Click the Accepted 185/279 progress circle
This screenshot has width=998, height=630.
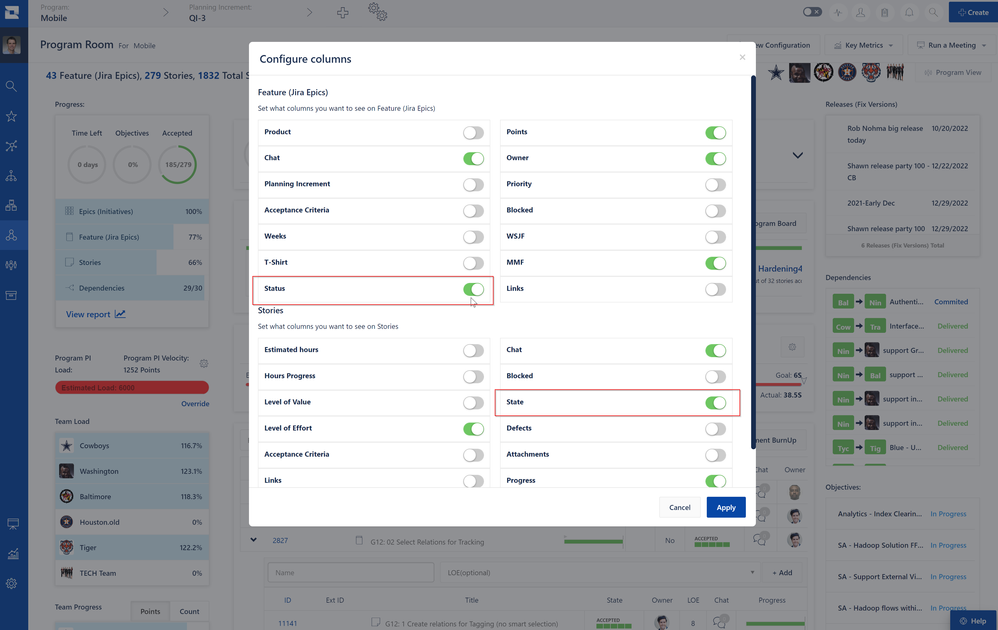pos(178,164)
